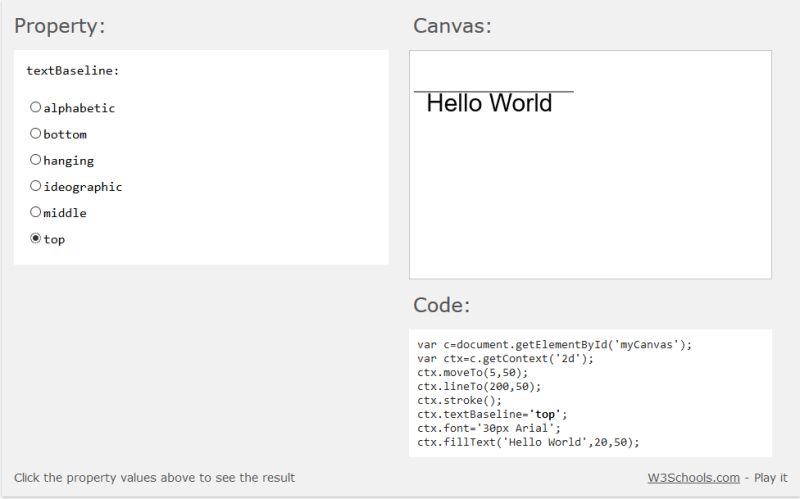800x499 pixels.
Task: Select the alphabetic radio button
Action: click(x=35, y=107)
